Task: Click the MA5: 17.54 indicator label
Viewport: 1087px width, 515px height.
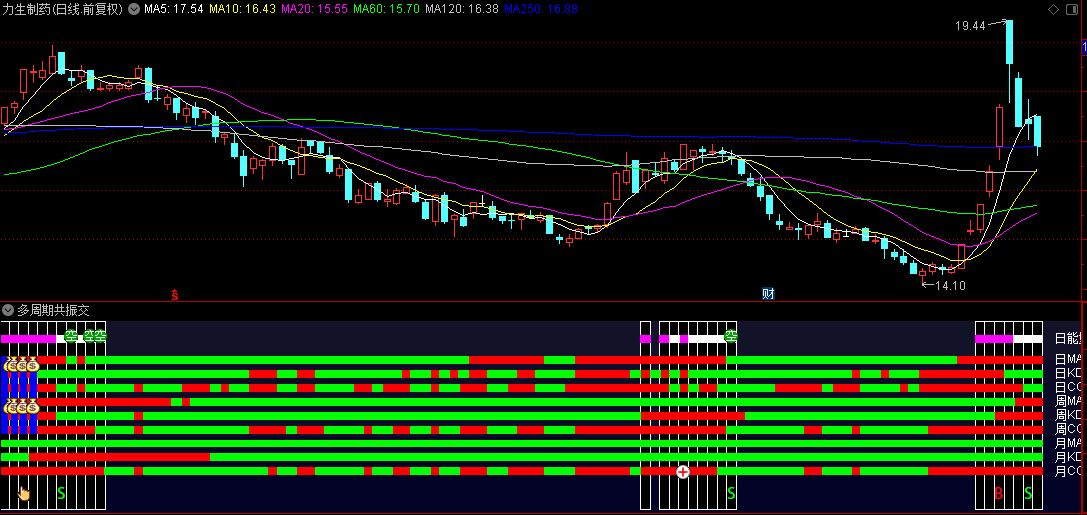Action: click(174, 9)
